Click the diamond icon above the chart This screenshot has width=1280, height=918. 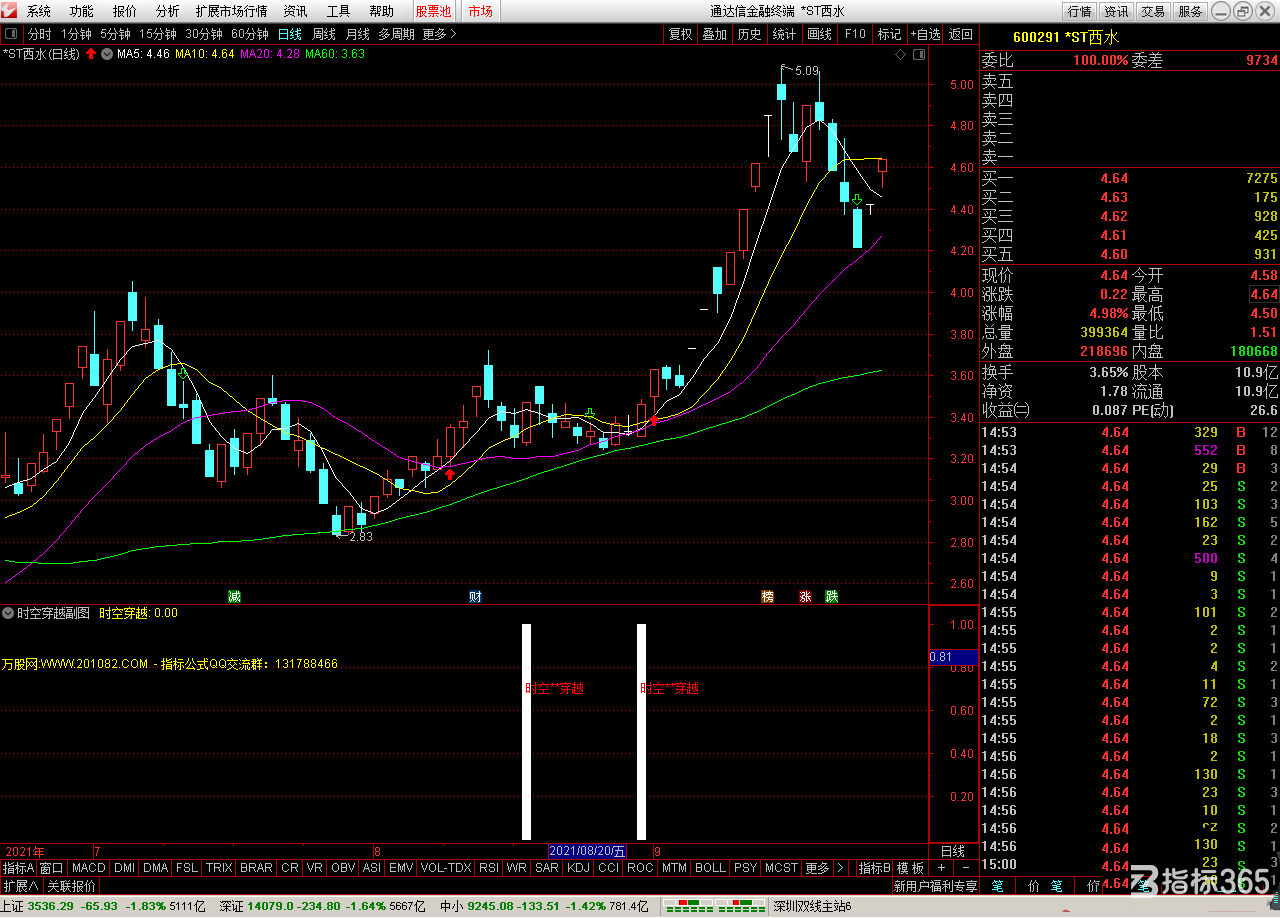(x=901, y=54)
